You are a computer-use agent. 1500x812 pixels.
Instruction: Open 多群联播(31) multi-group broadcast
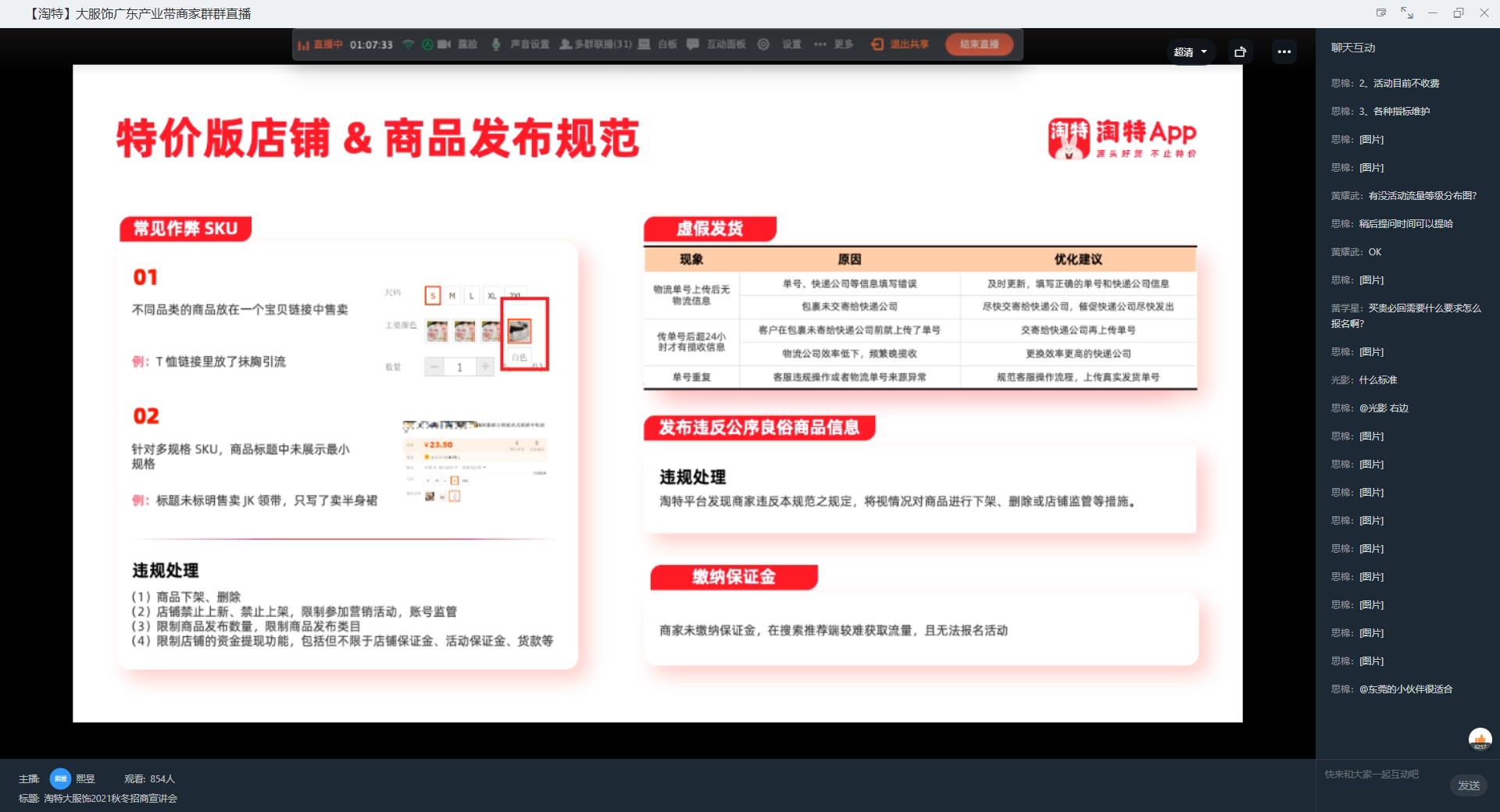(595, 45)
